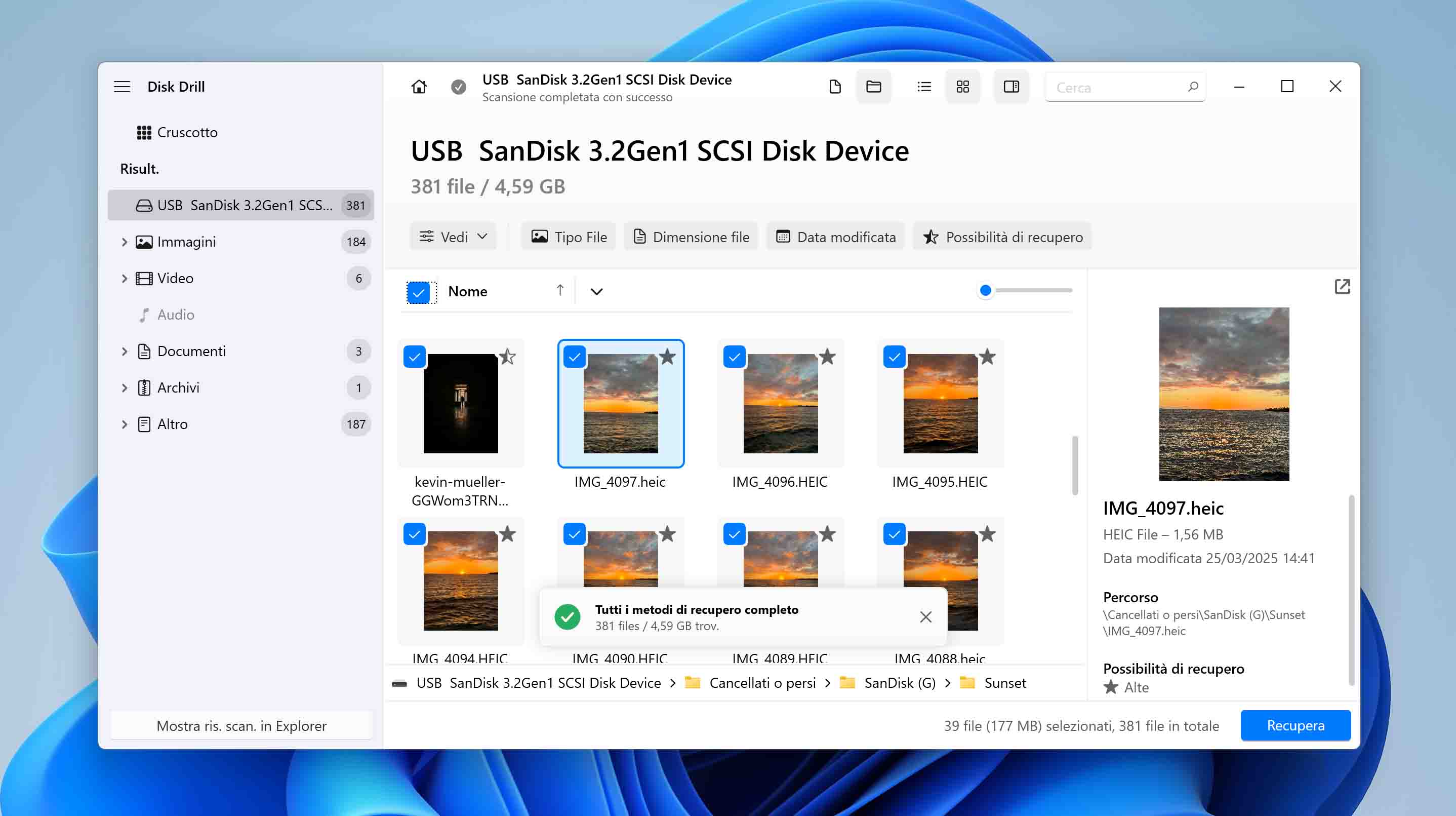The width and height of the screenshot is (1456, 816).
Task: Open column options chevron beside Nome
Action: tap(596, 292)
